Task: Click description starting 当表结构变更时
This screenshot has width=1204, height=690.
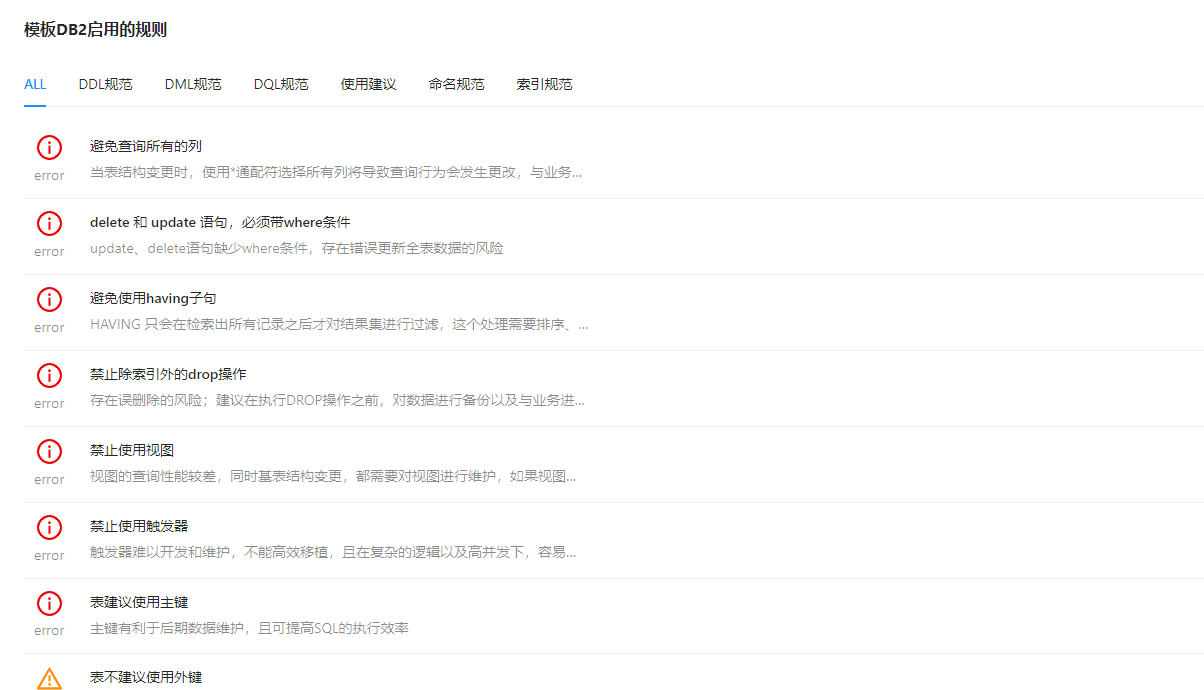Action: click(336, 172)
